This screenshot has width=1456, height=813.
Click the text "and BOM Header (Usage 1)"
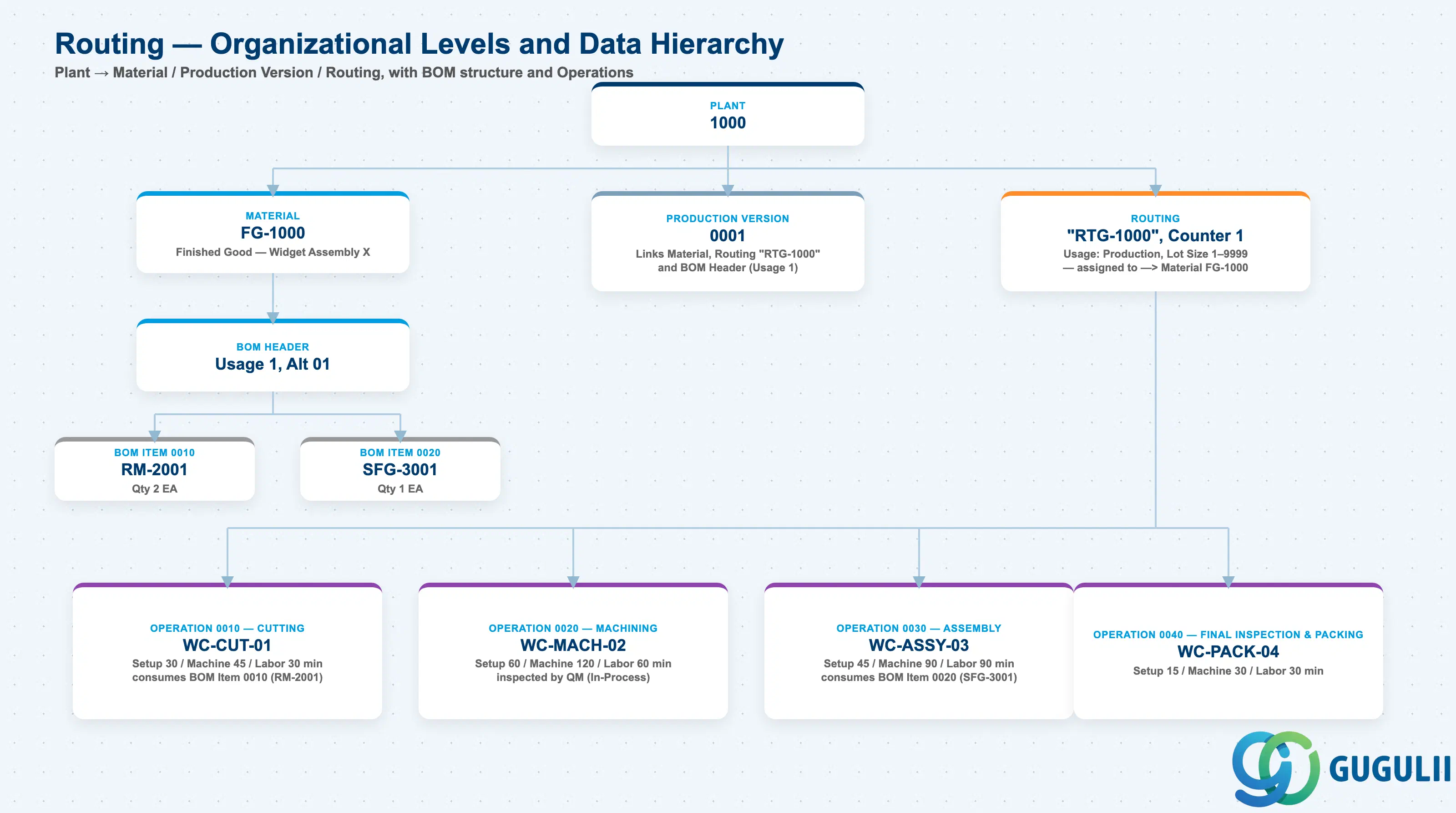tap(728, 267)
